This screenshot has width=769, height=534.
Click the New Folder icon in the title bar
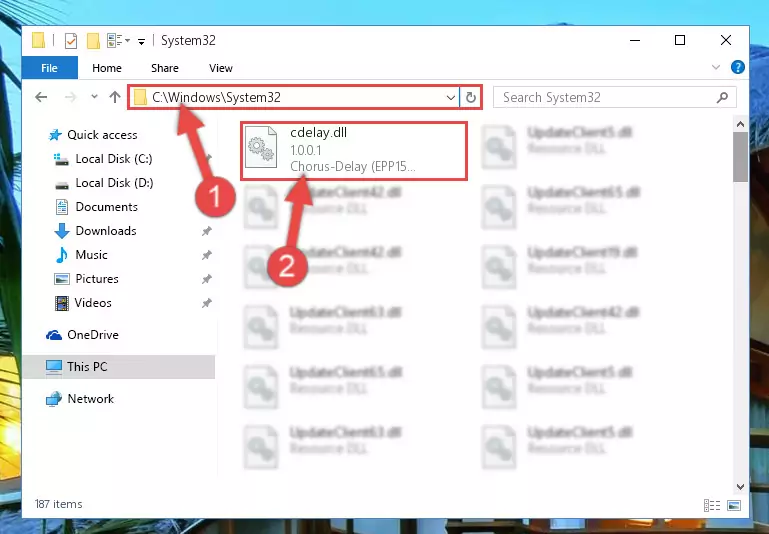click(x=93, y=41)
